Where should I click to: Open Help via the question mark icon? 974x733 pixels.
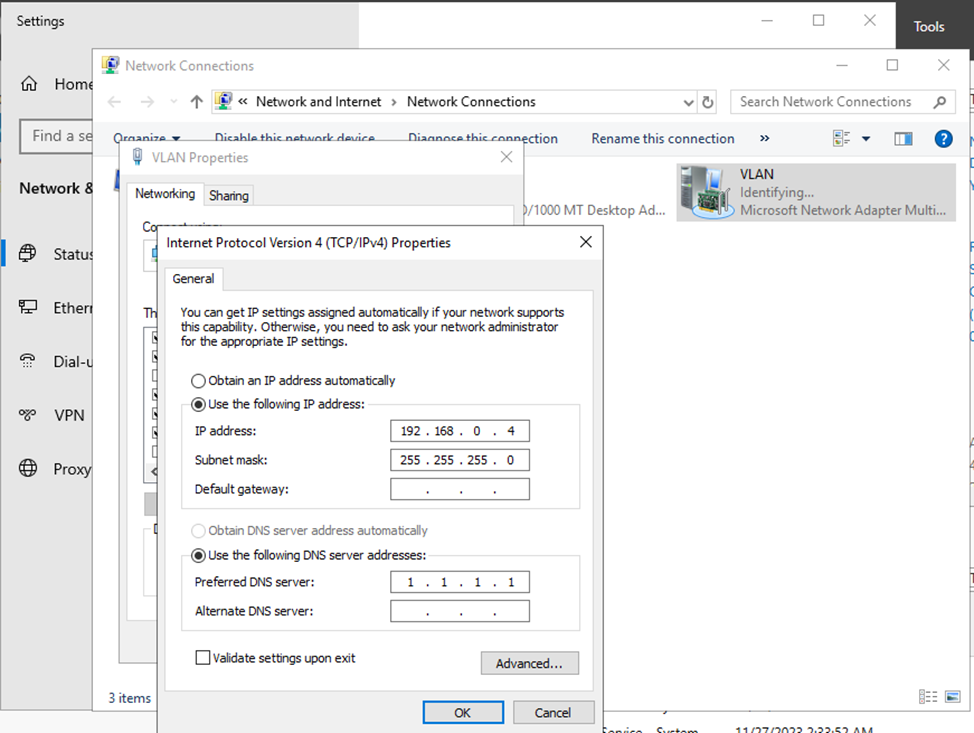point(943,138)
